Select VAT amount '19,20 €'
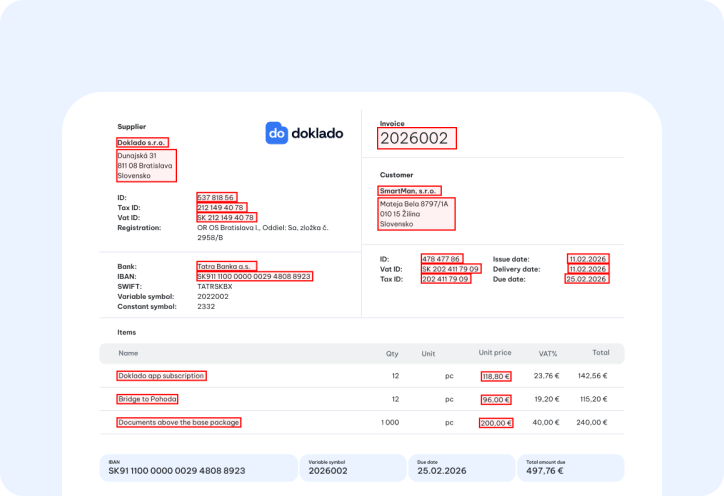 pos(547,399)
